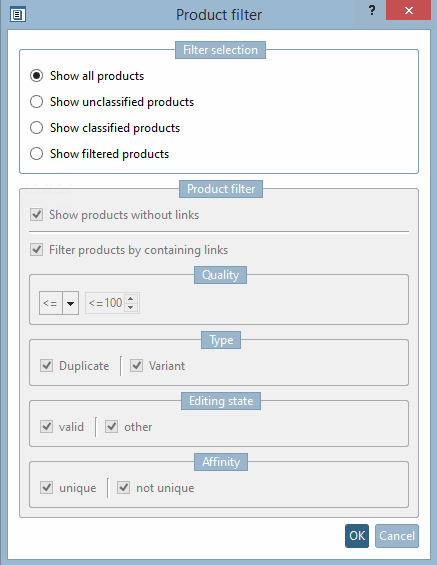Select Show all products radio button
437x565 pixels.
[x=36, y=76]
